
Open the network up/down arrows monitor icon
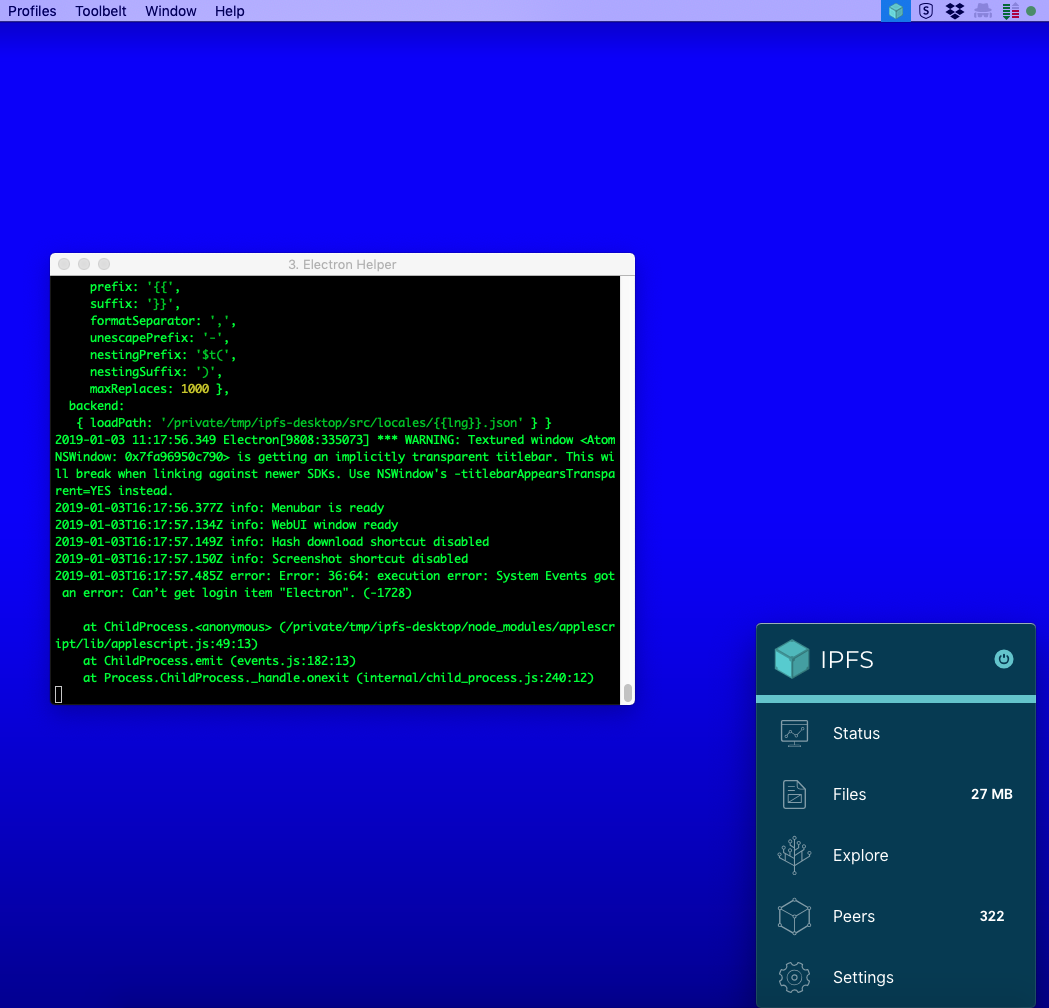point(1011,11)
